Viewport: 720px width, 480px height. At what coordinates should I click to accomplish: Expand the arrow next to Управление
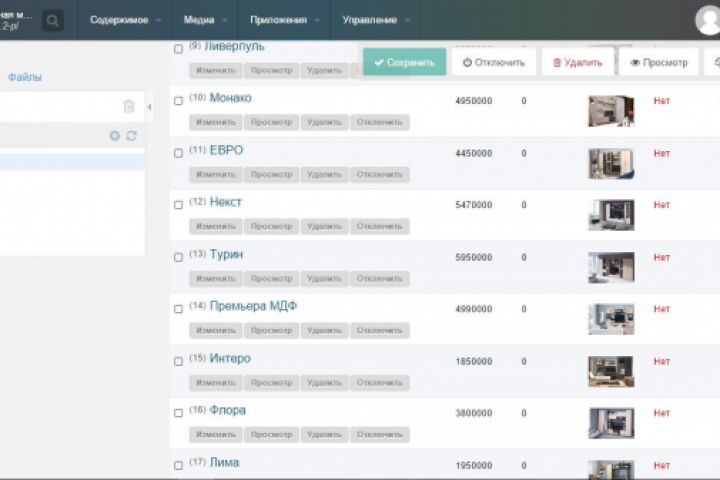[407, 20]
